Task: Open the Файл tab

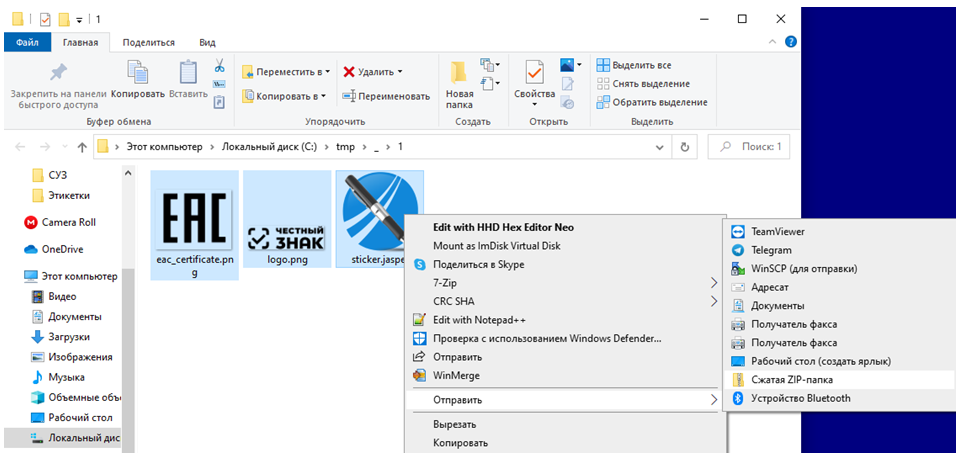Action: pyautogui.click(x=27, y=43)
